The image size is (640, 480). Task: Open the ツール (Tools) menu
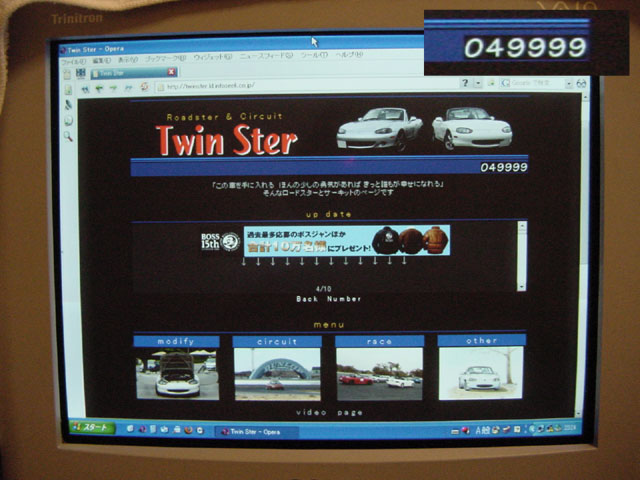(314, 56)
